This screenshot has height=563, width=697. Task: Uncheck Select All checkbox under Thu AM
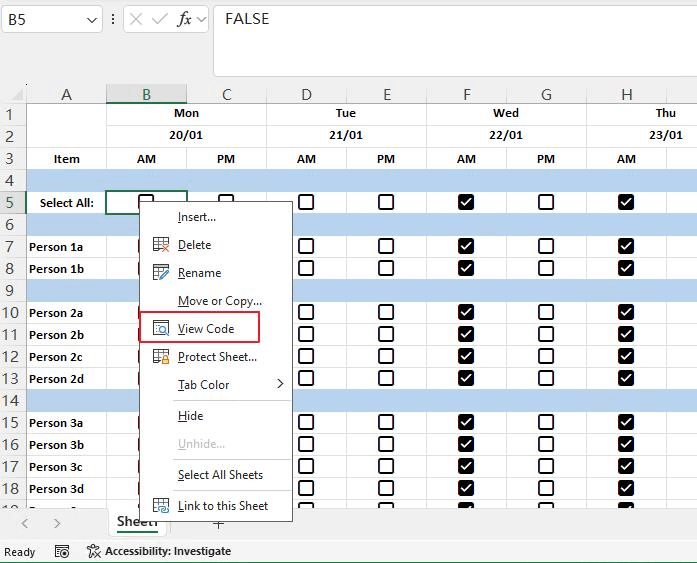click(x=626, y=202)
